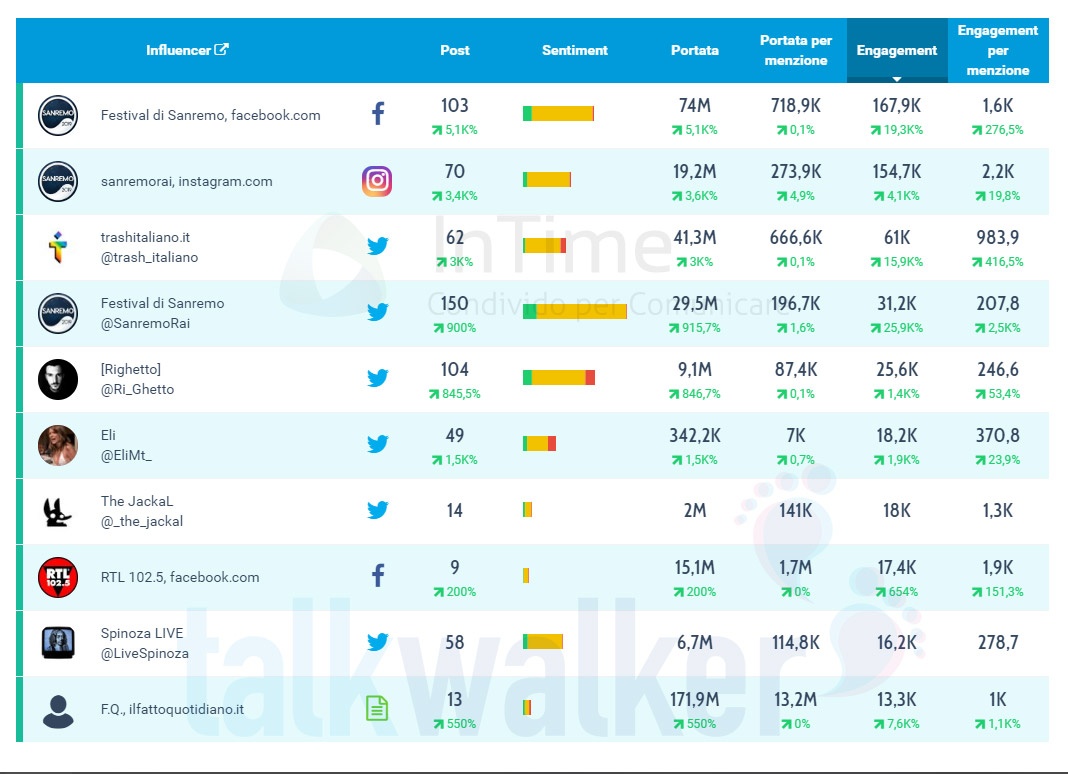This screenshot has height=774, width=1068.
Task: Sort by the Portata column header
Action: coord(695,50)
